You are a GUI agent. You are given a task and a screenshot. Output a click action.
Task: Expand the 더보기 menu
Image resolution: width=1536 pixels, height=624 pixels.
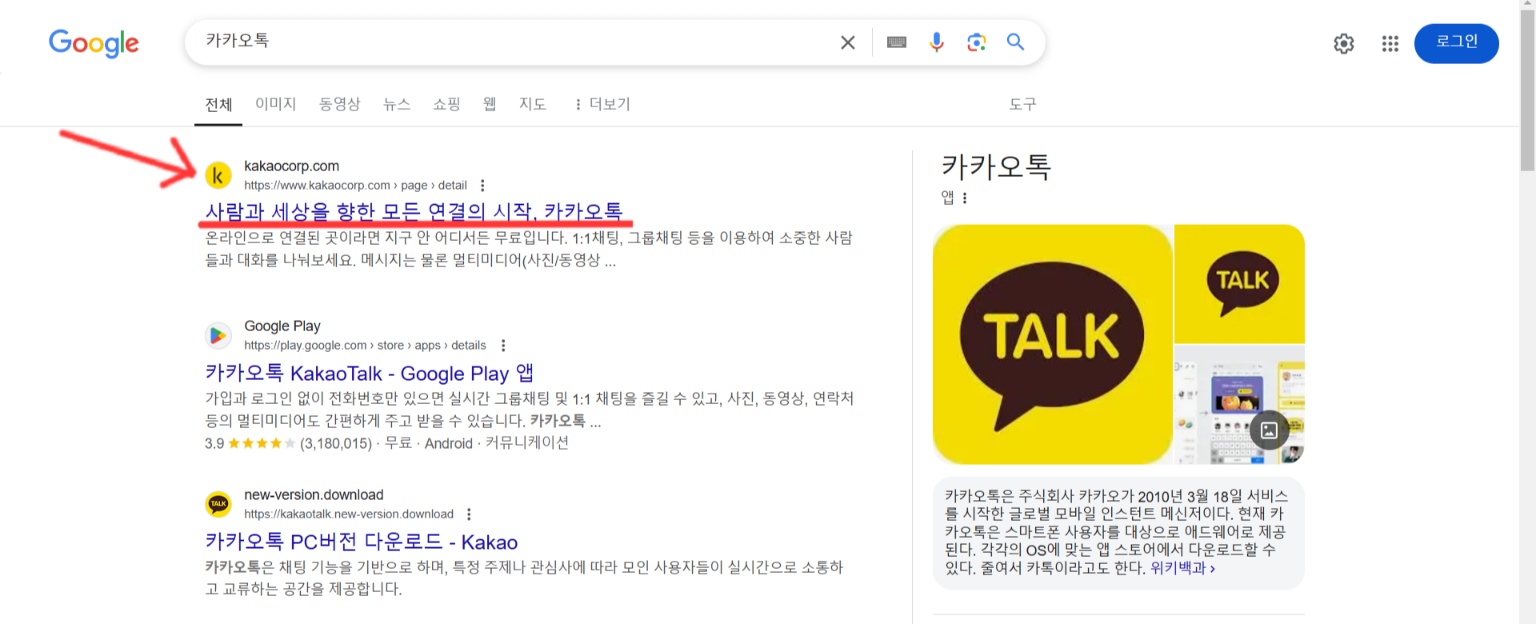[601, 104]
